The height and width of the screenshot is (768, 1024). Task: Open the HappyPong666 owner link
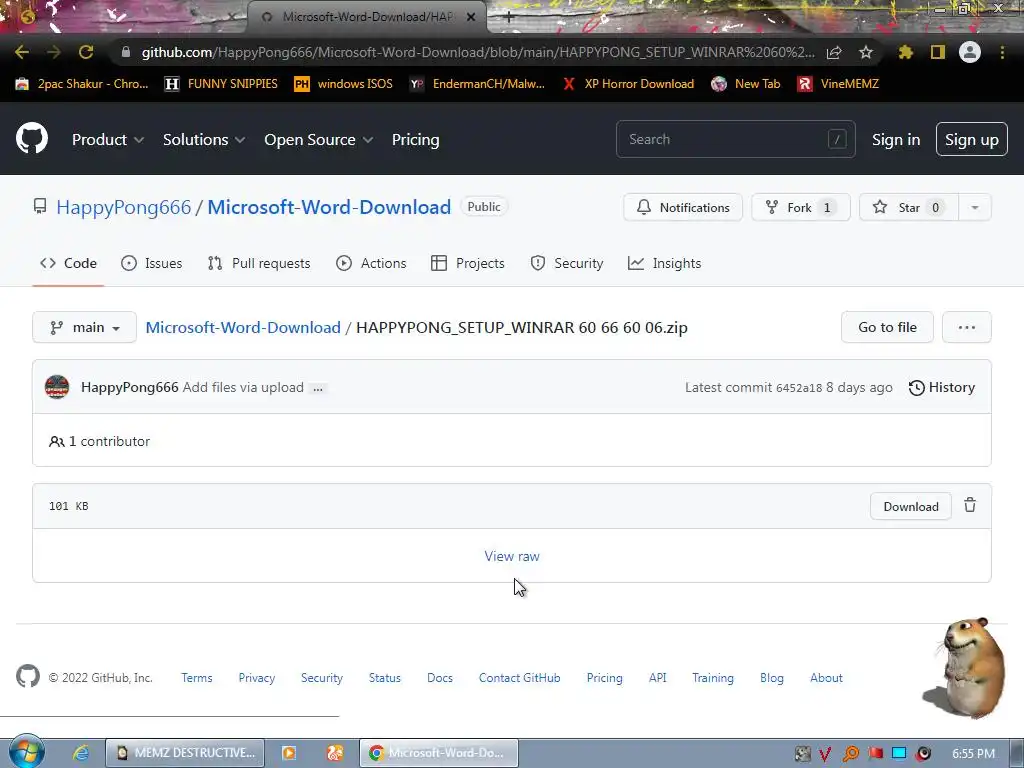pos(123,208)
